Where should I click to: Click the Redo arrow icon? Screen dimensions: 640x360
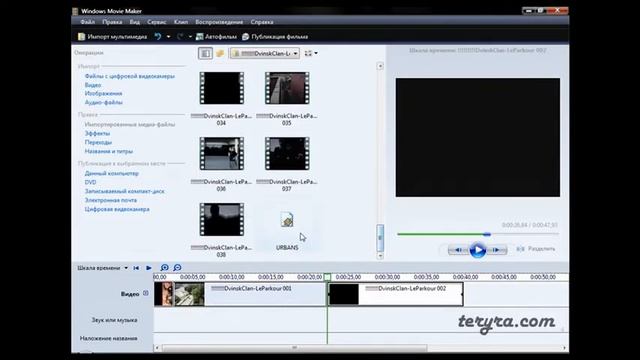click(x=180, y=37)
